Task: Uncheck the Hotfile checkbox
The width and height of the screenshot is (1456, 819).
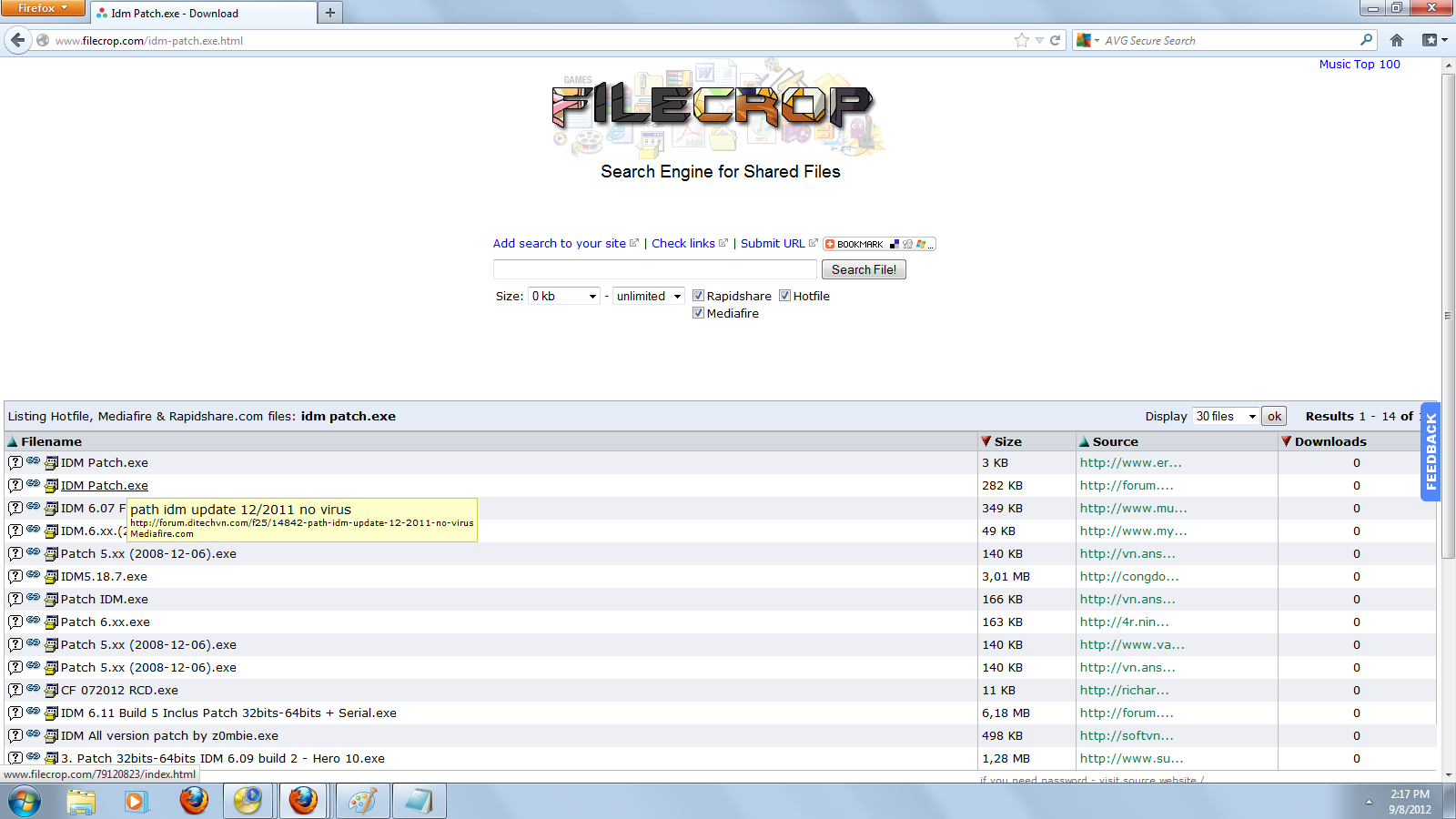Action: pos(784,296)
